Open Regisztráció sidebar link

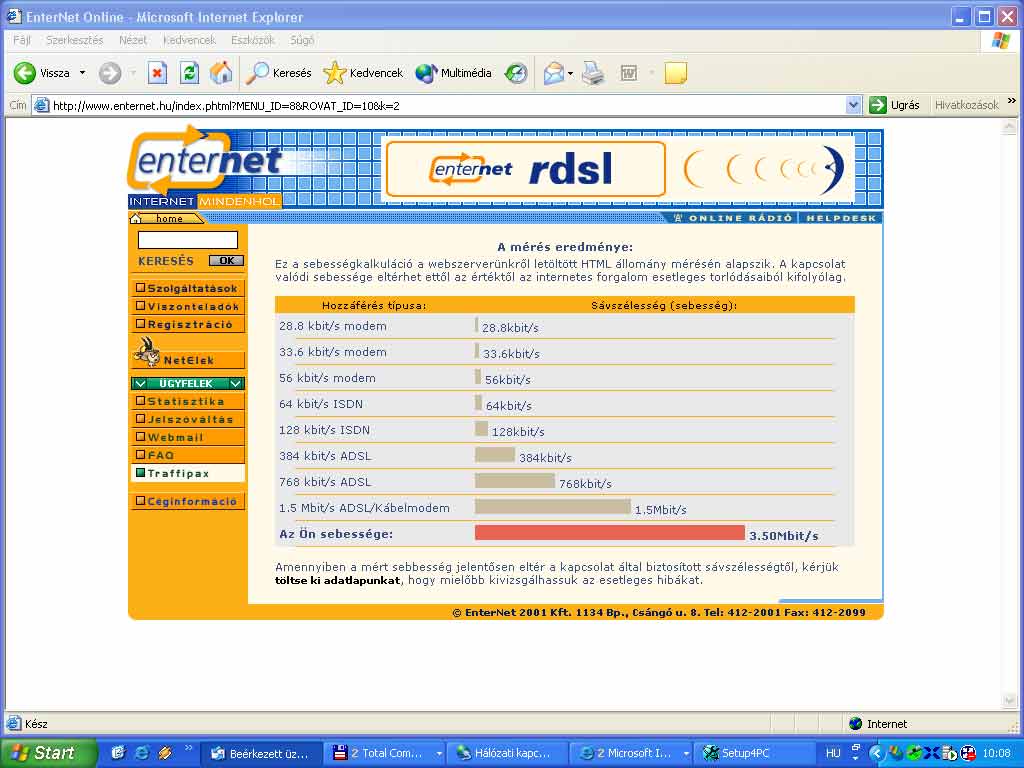[x=187, y=324]
